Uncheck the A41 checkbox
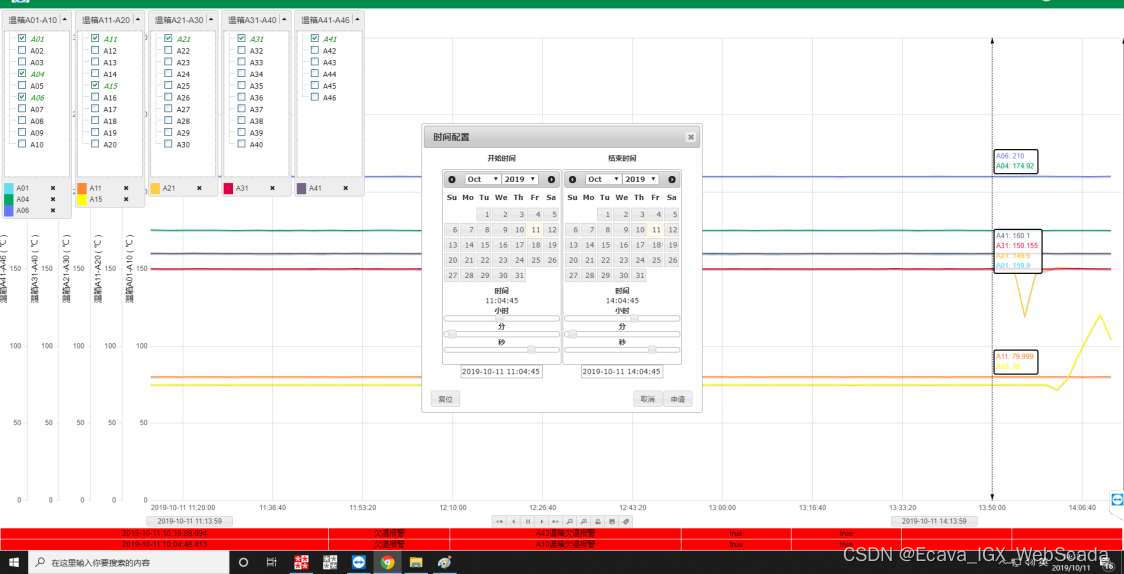This screenshot has width=1124, height=574. tap(315, 39)
